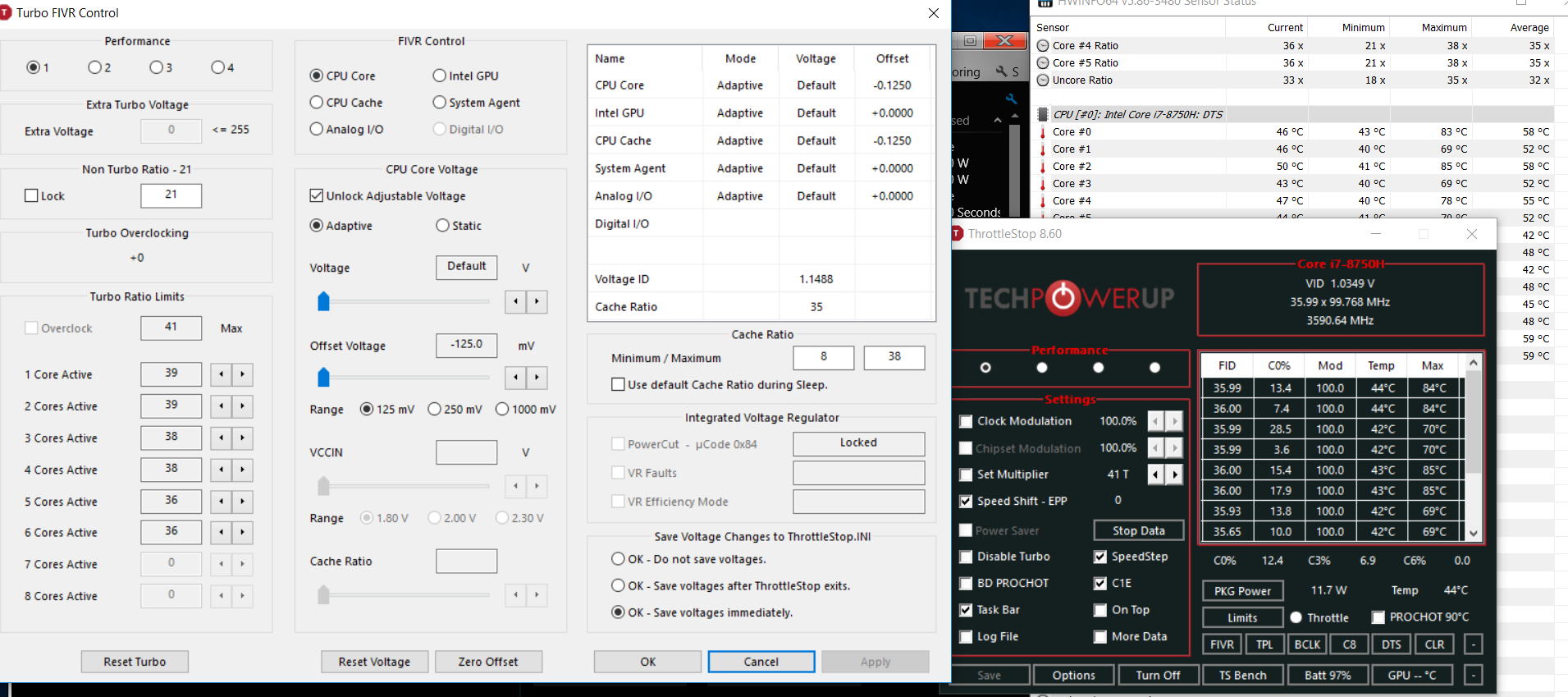Click the right arrow beside the Voltage slider
This screenshot has width=1568, height=697.
tap(537, 301)
